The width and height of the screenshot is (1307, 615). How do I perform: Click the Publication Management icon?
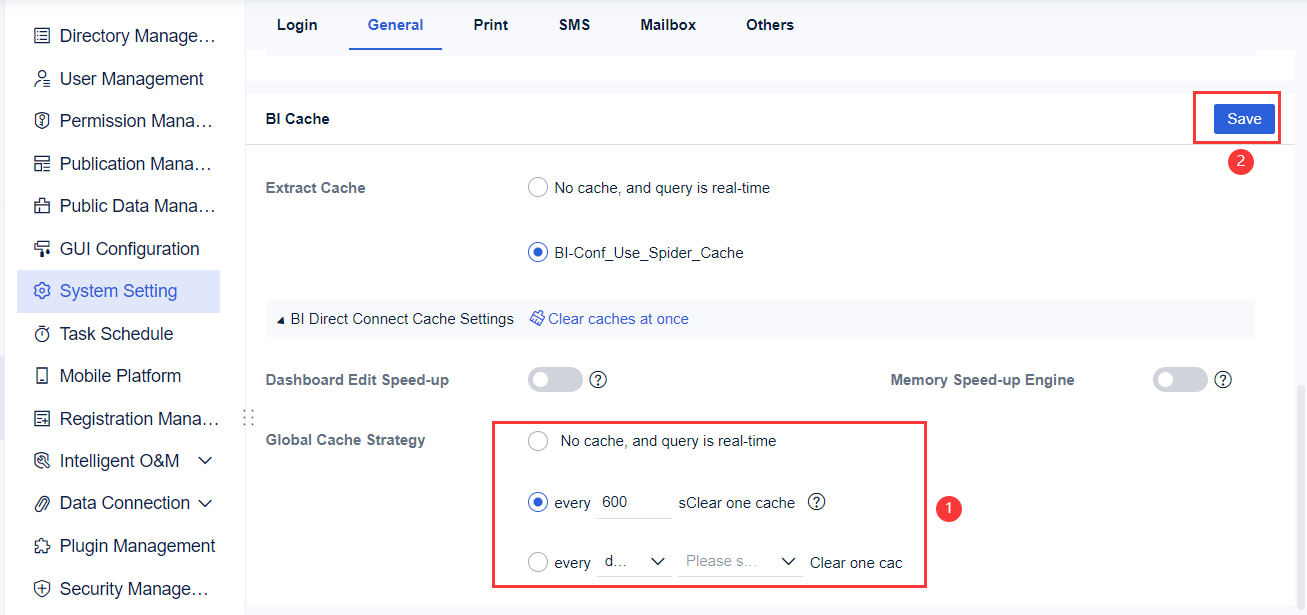(x=42, y=164)
